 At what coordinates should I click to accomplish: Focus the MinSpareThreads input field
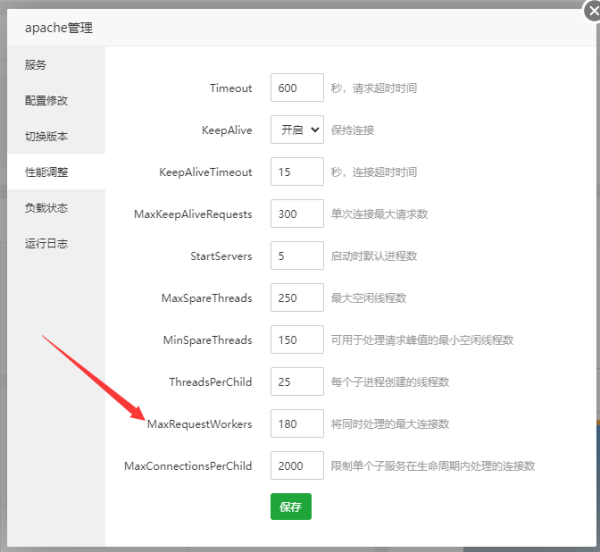pos(297,340)
